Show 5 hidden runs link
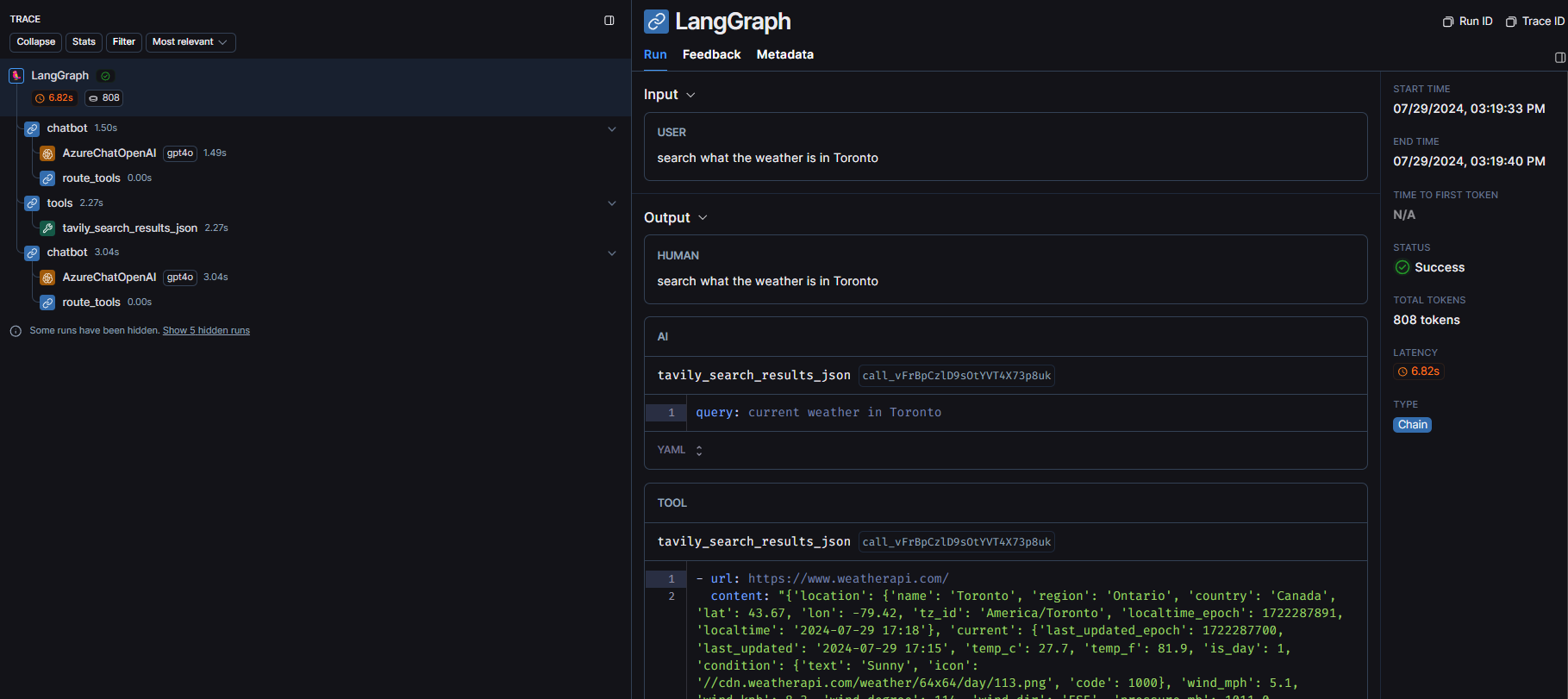 tap(206, 331)
